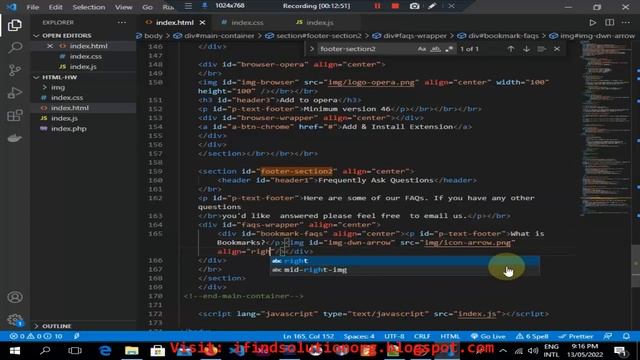
Task: Open the File menu
Action: [33, 7]
